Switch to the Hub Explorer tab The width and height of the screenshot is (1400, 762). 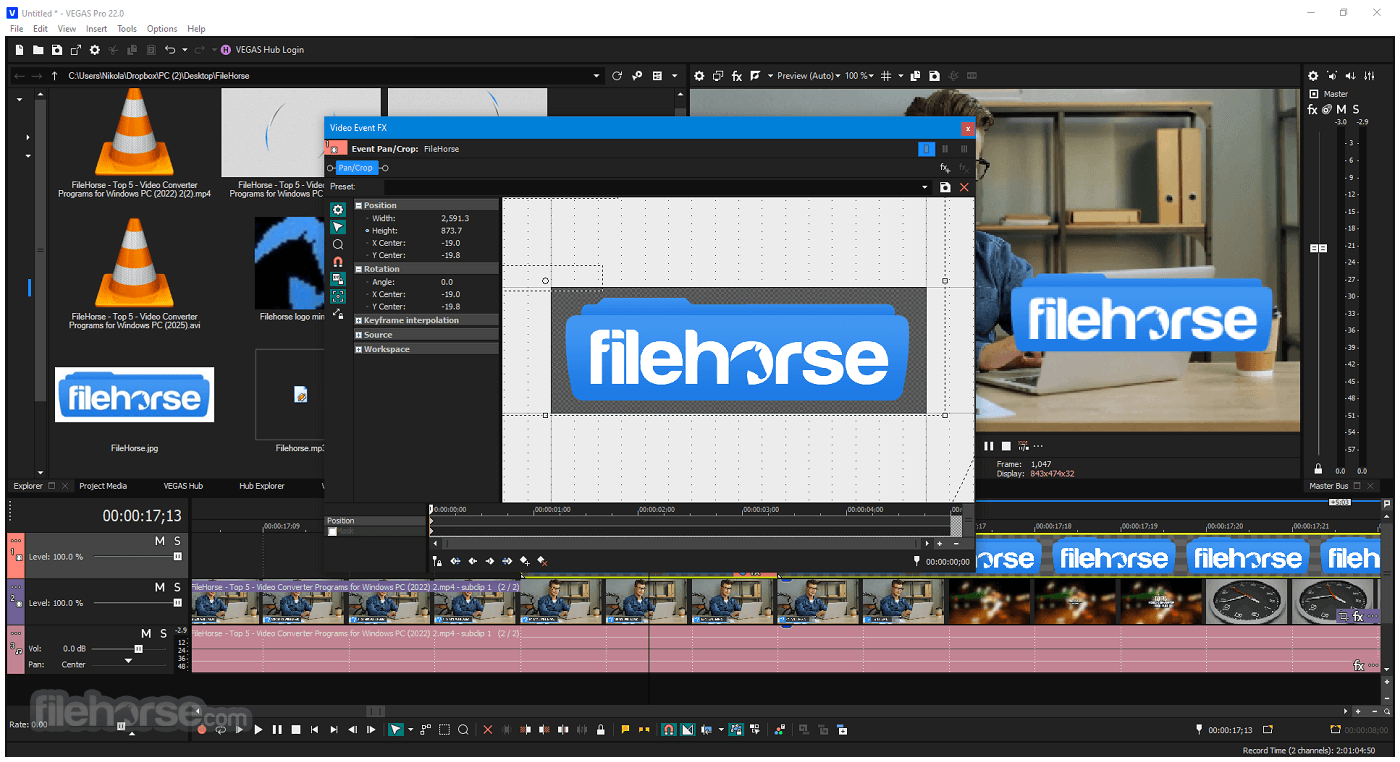(x=262, y=486)
